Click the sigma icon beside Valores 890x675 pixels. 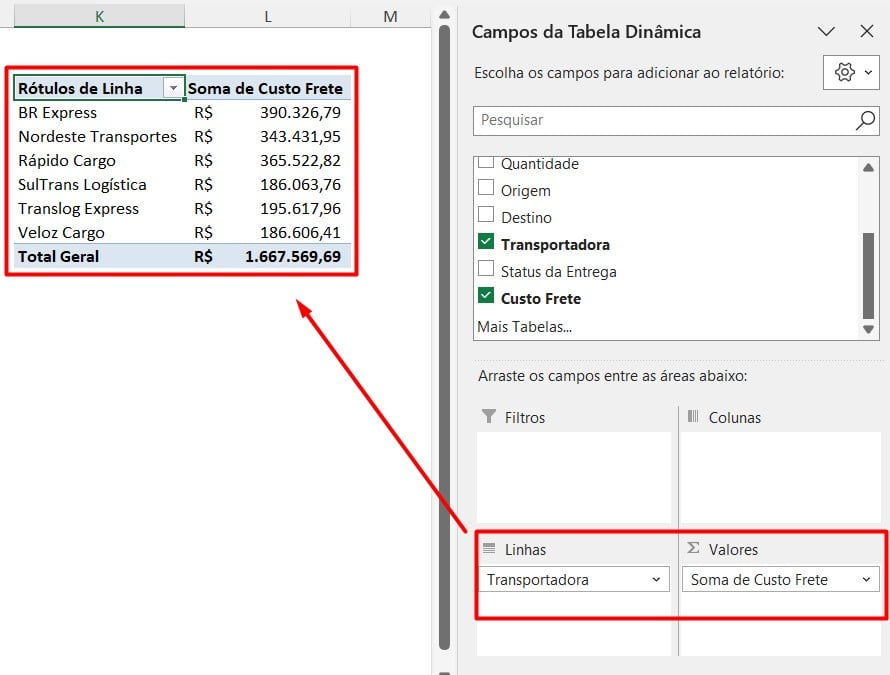pyautogui.click(x=694, y=549)
